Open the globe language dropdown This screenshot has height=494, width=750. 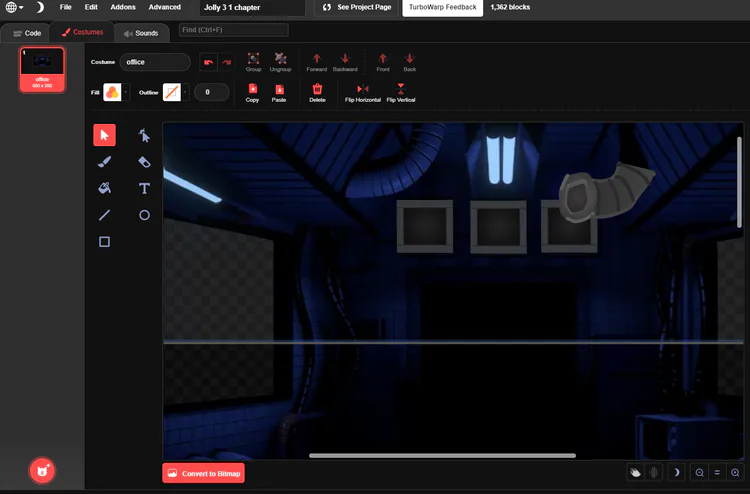tap(14, 7)
